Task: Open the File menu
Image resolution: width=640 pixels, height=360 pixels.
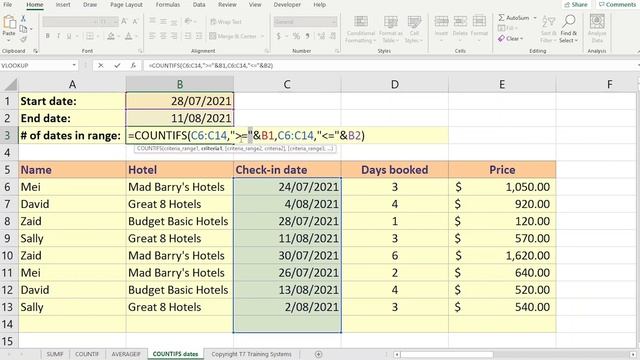Action: click(x=7, y=5)
